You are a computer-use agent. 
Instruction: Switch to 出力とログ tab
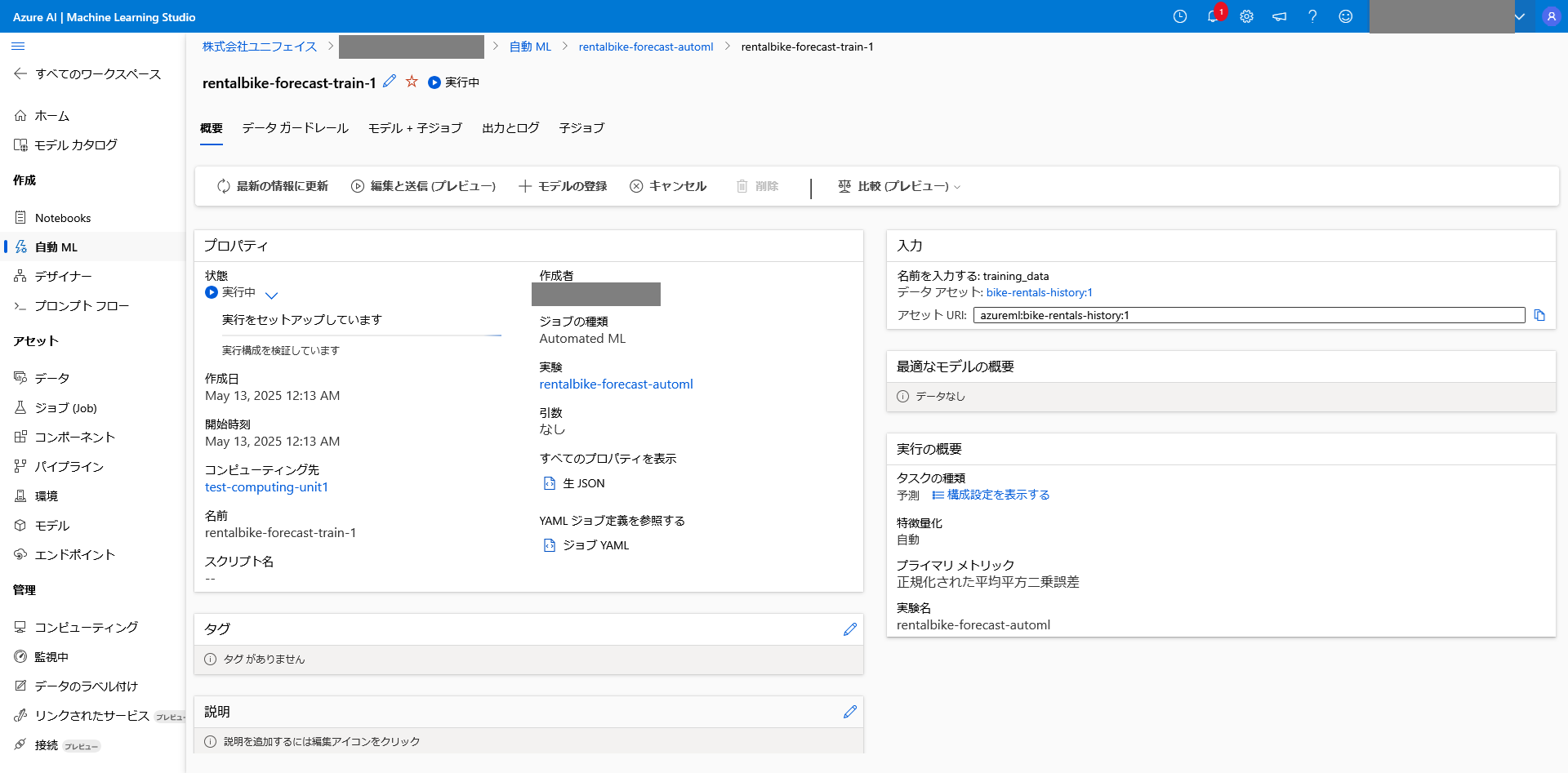[510, 128]
